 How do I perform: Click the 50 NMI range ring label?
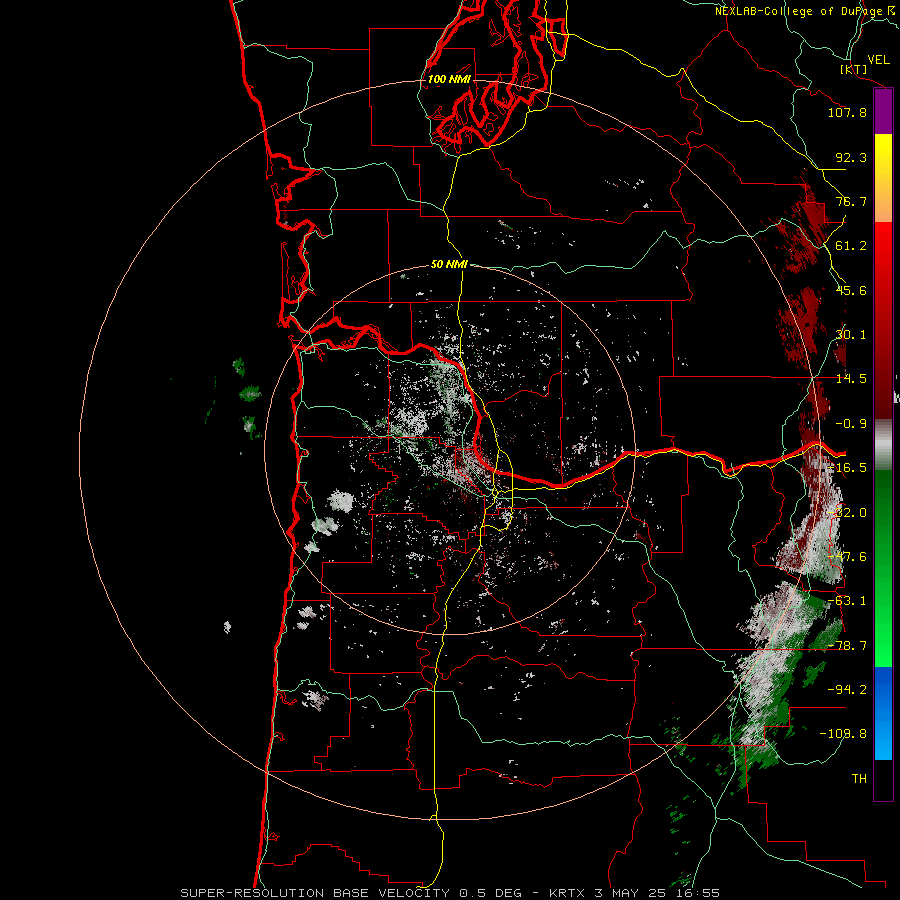(x=449, y=265)
